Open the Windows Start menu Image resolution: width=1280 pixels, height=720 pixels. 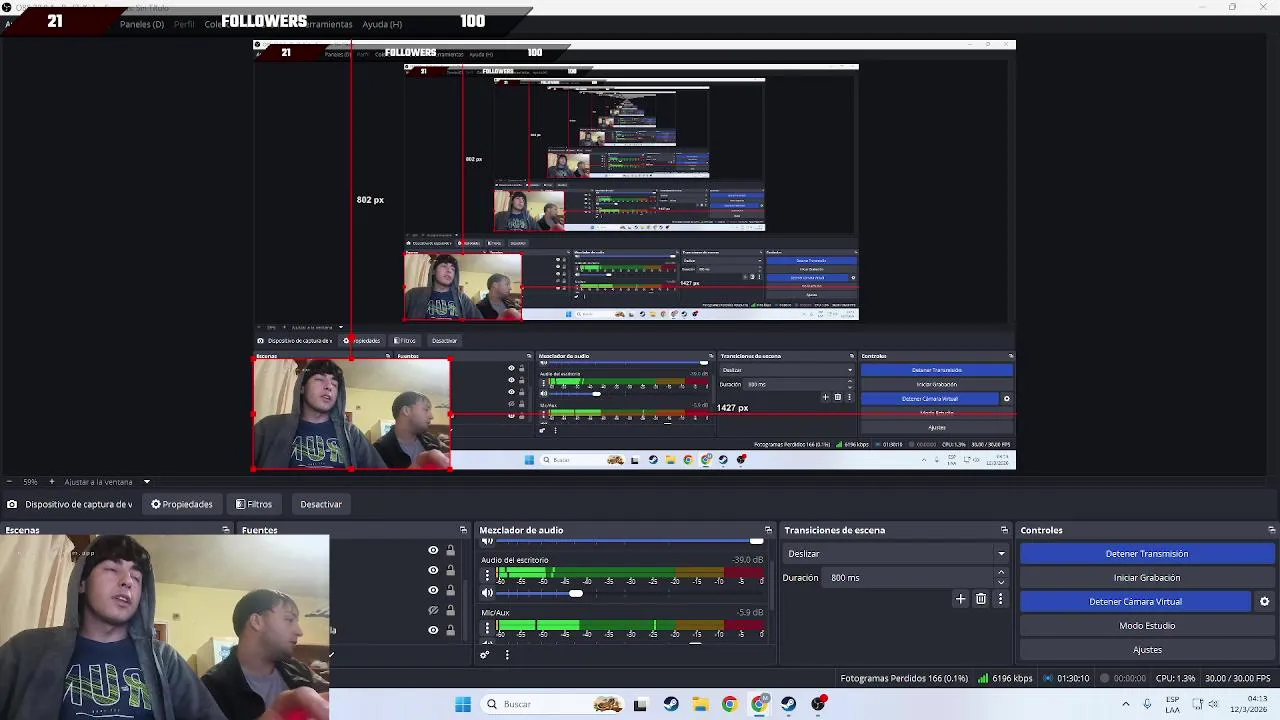(x=463, y=704)
